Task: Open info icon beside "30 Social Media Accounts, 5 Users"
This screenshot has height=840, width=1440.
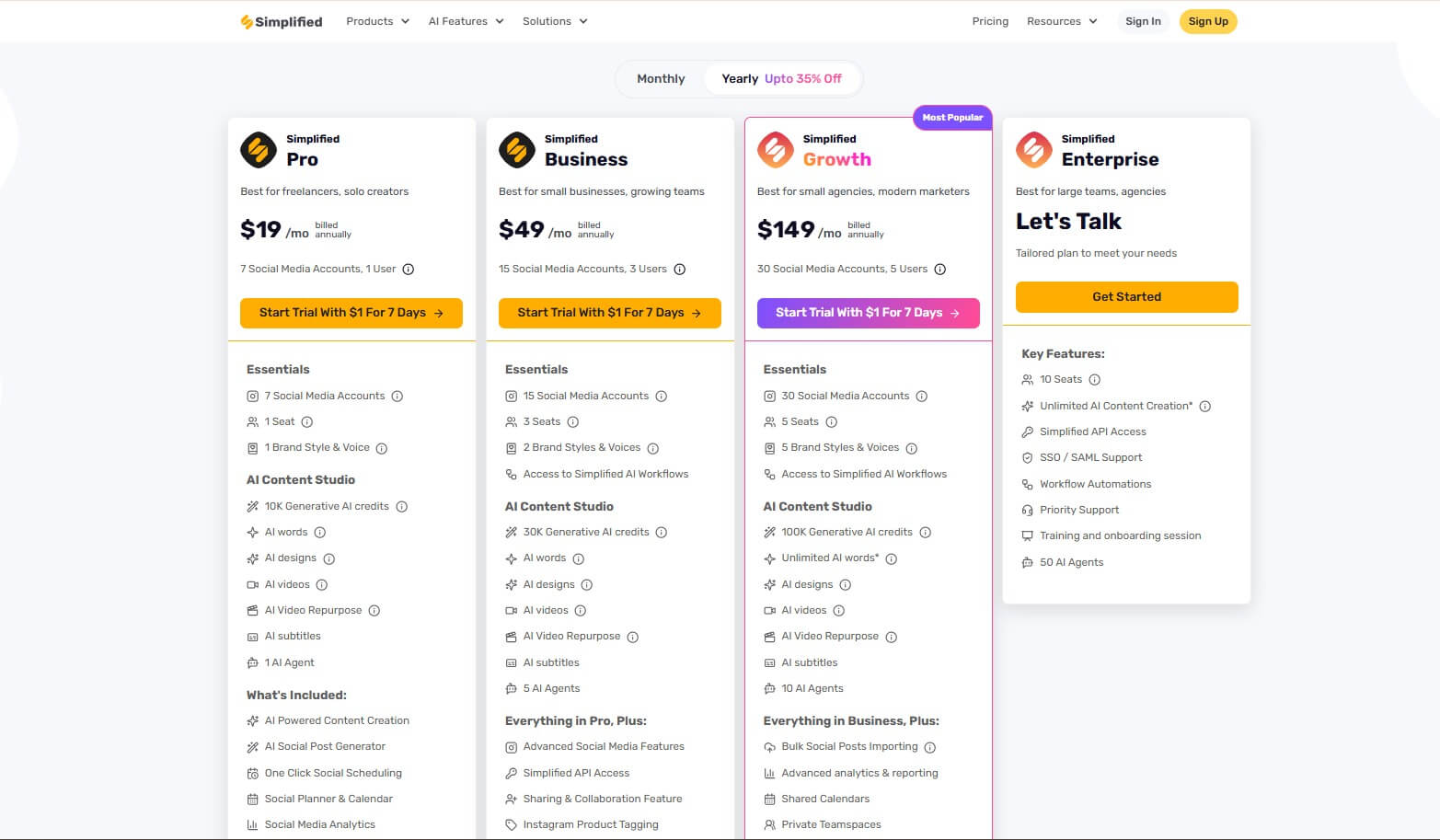Action: 940,270
